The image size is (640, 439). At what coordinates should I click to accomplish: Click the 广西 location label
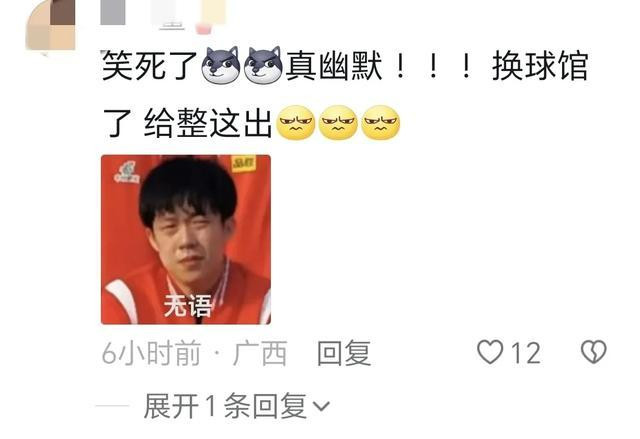[260, 353]
